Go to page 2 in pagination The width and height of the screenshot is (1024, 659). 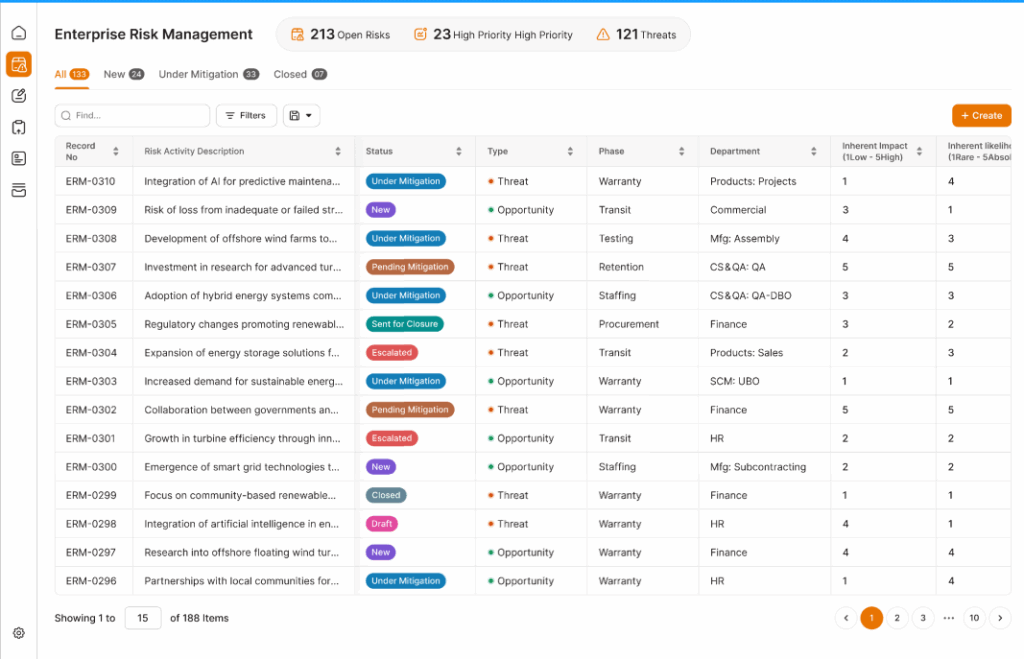[897, 618]
